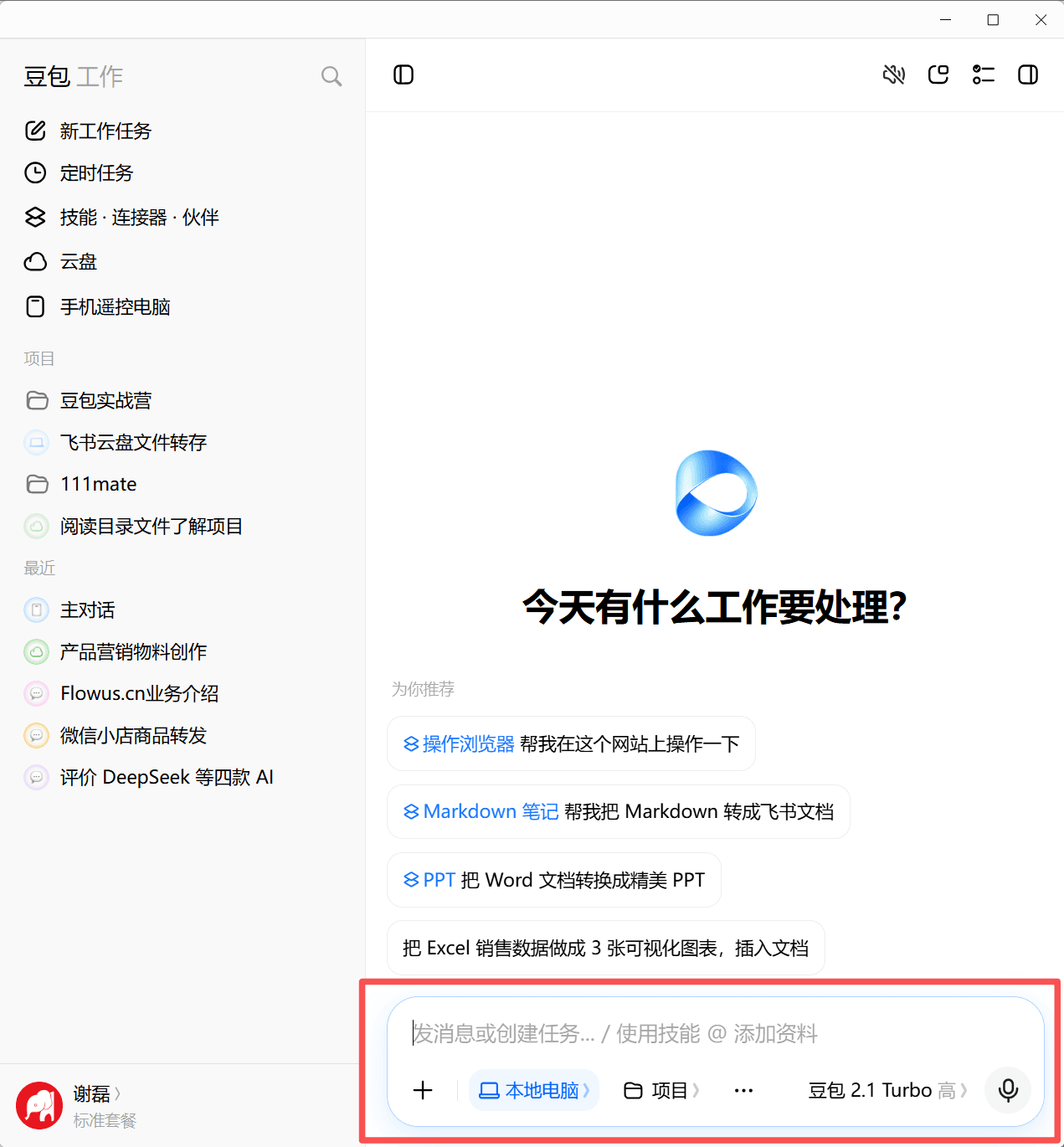Open the task checklist icon
This screenshot has height=1147, width=1064.
click(984, 75)
